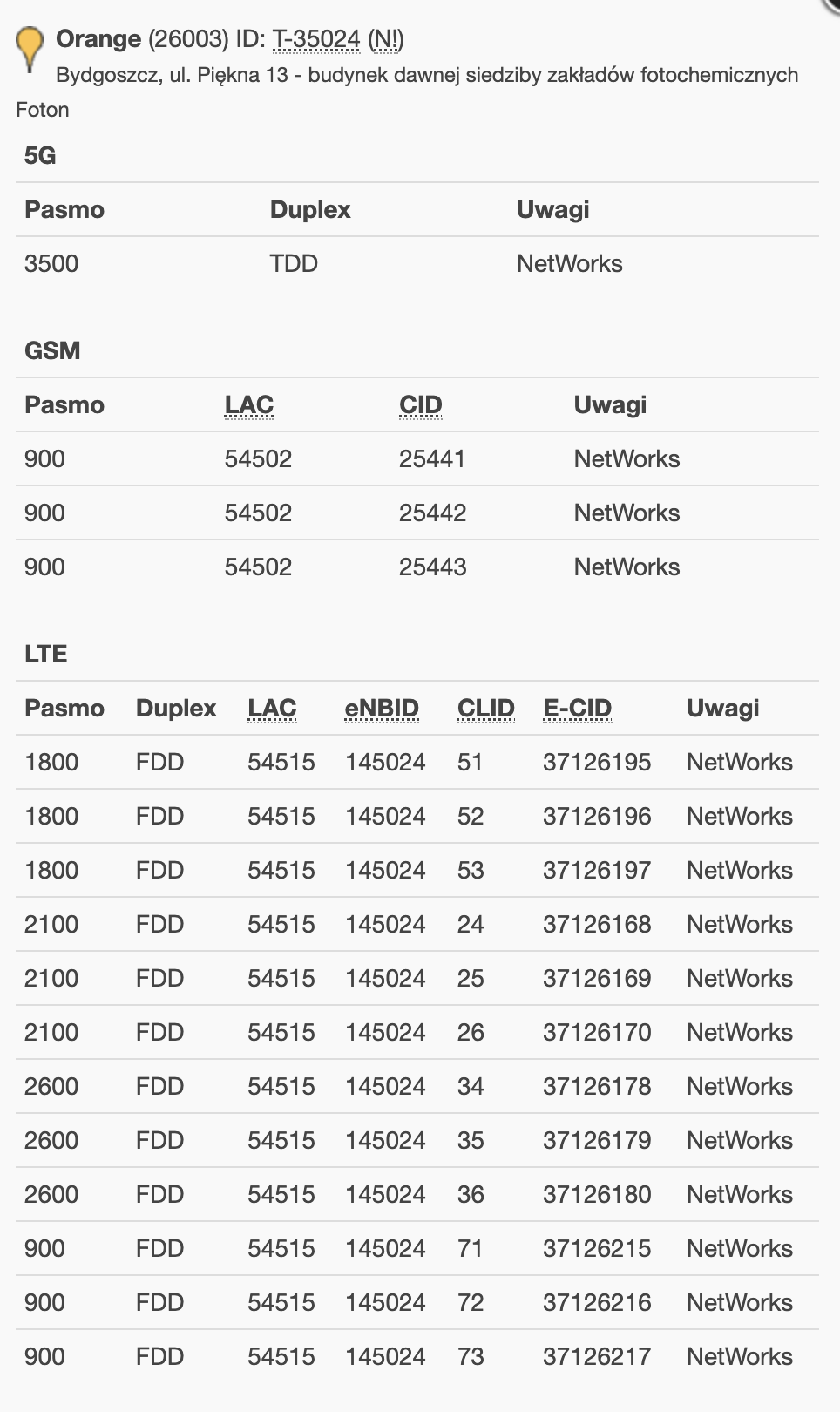This screenshot has width=840, height=1412.
Task: Open the T-35024 station ID link
Action: point(316,39)
